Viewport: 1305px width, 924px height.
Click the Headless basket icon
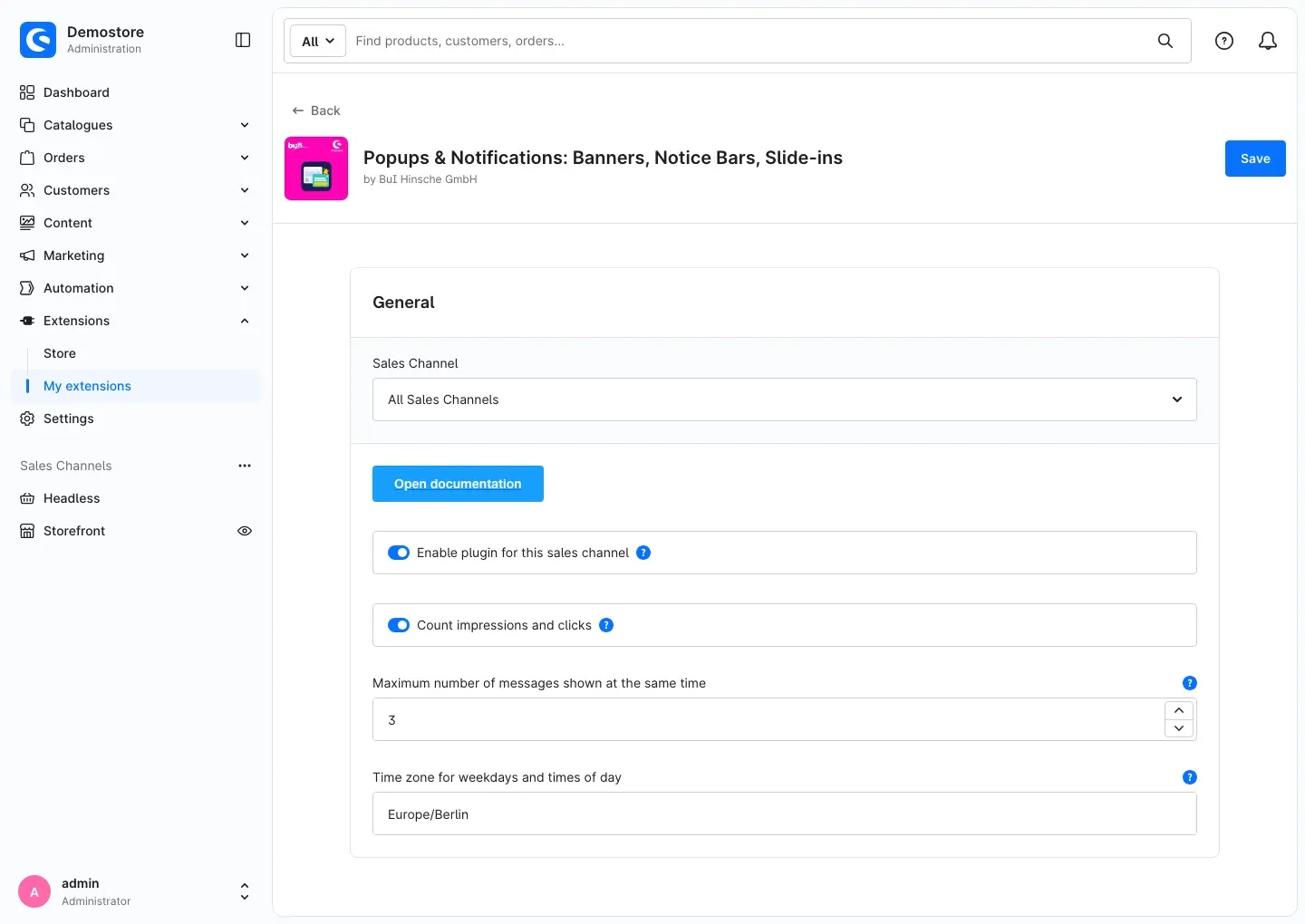27,498
